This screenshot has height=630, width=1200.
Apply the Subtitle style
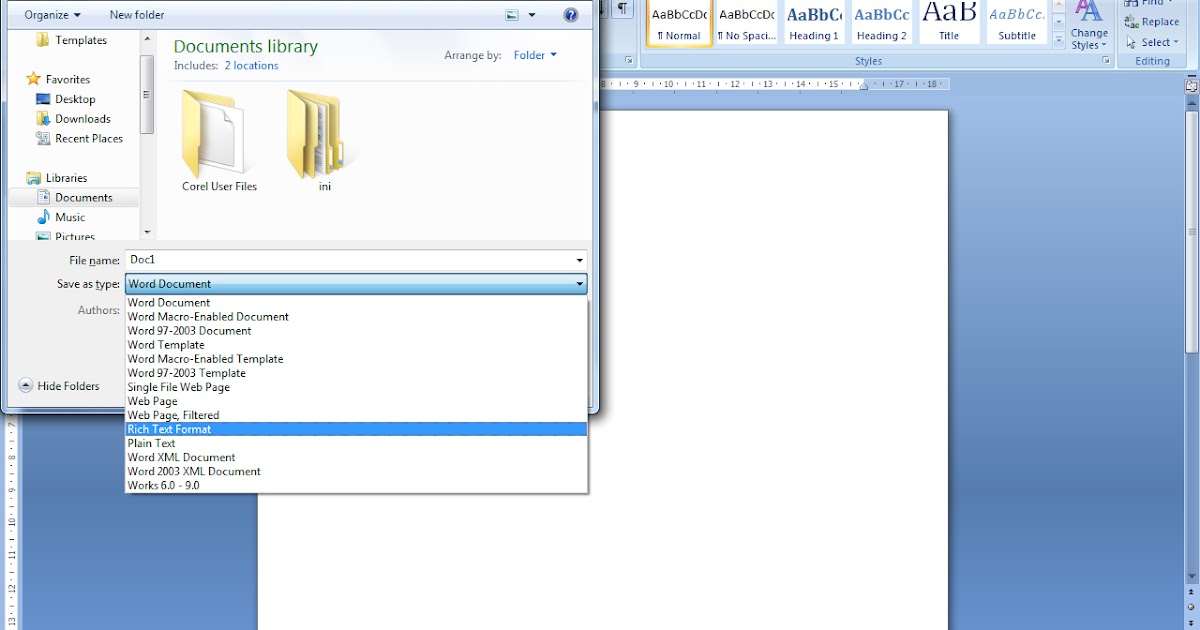[x=1017, y=23]
